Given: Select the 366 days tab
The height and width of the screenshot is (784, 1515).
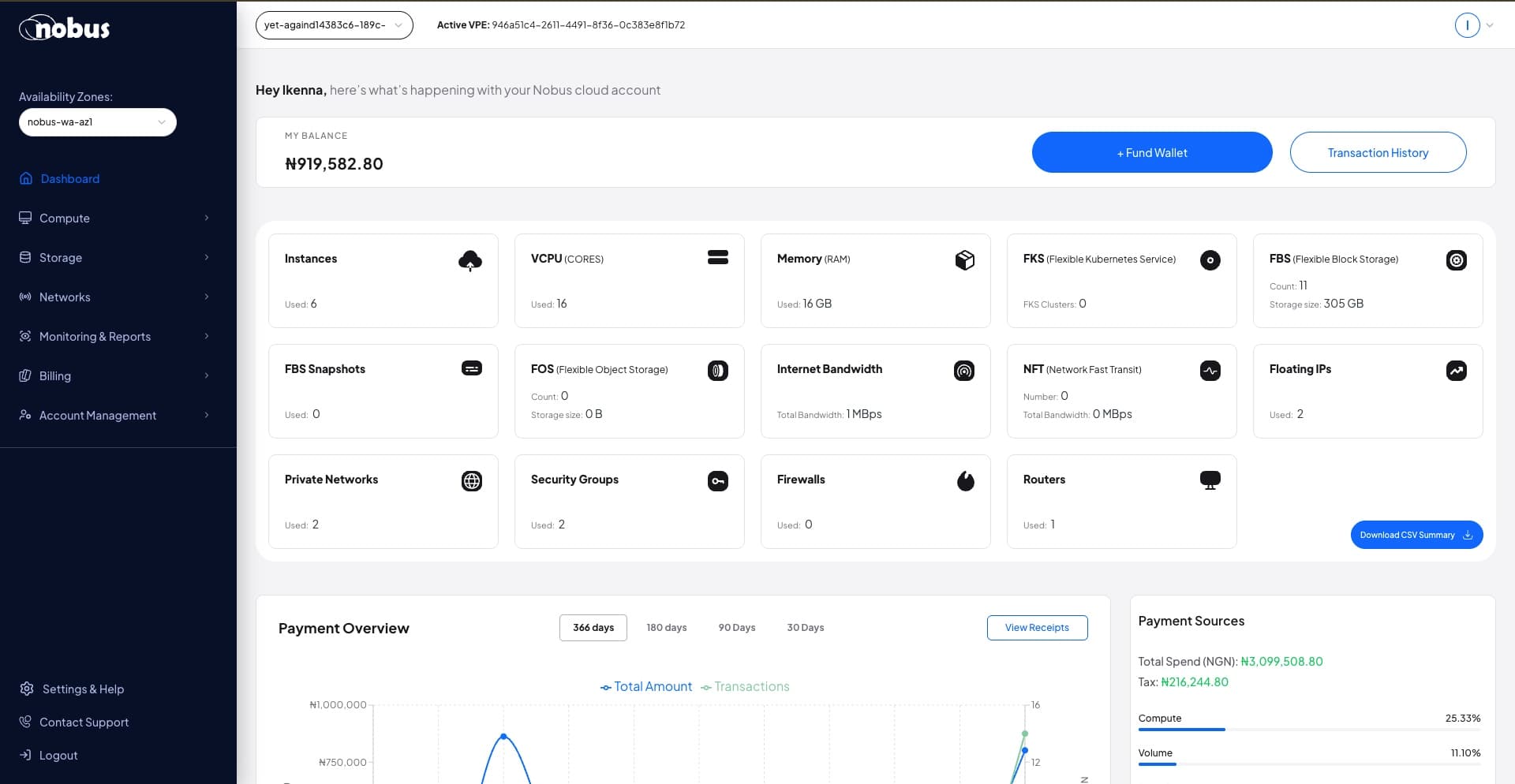Looking at the screenshot, I should 593,628.
